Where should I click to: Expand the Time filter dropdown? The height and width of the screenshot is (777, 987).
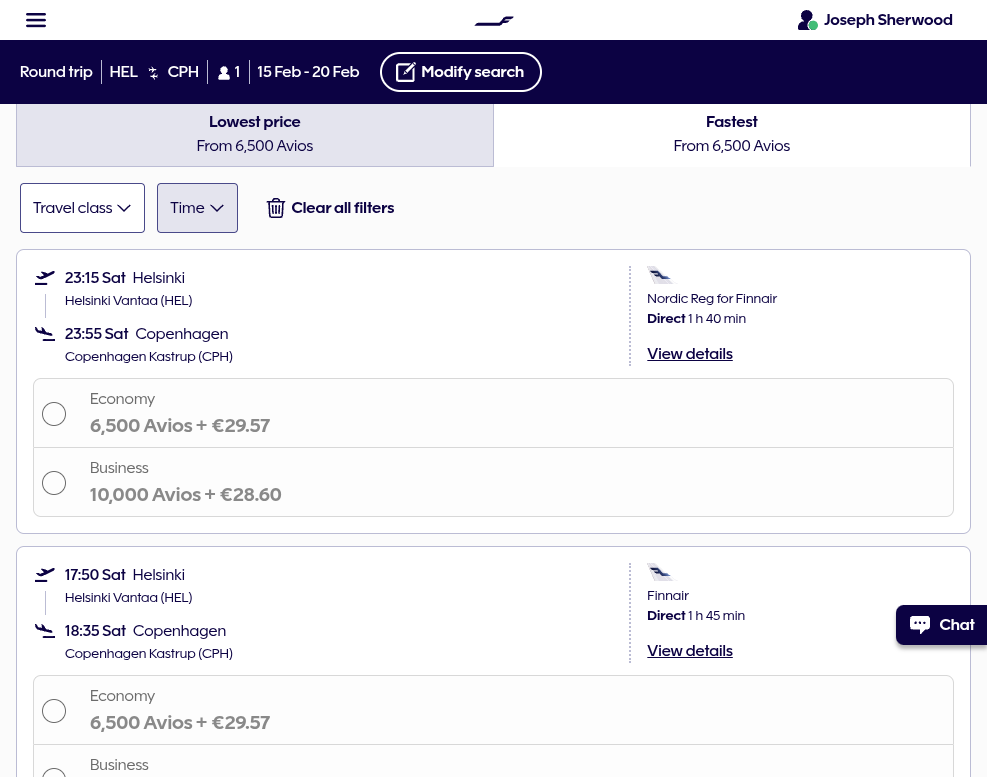[197, 208]
